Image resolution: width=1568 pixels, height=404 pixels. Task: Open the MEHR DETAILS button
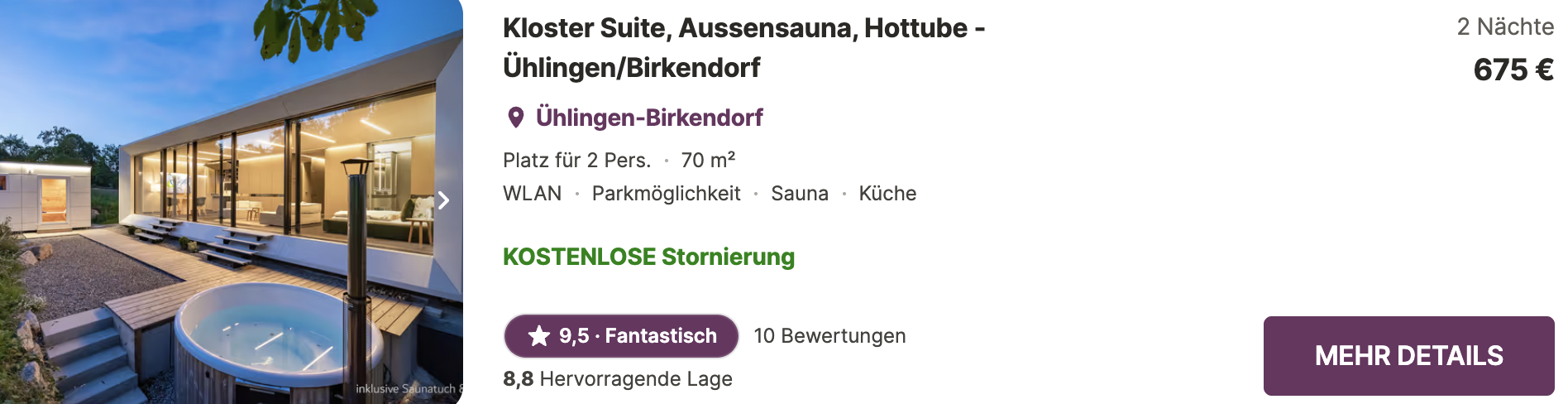click(1408, 356)
